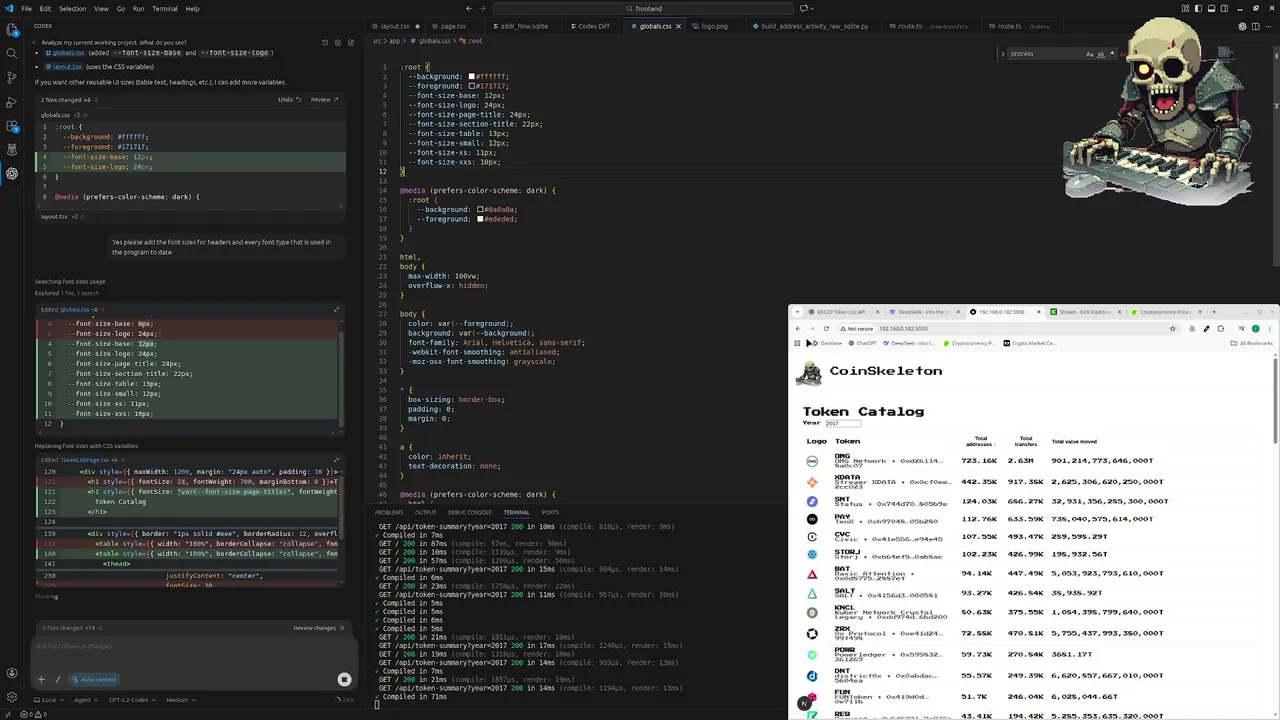Viewport: 1280px width, 720px height.
Task: Open Chrome three-dot menu
Action: [x=1270, y=329]
